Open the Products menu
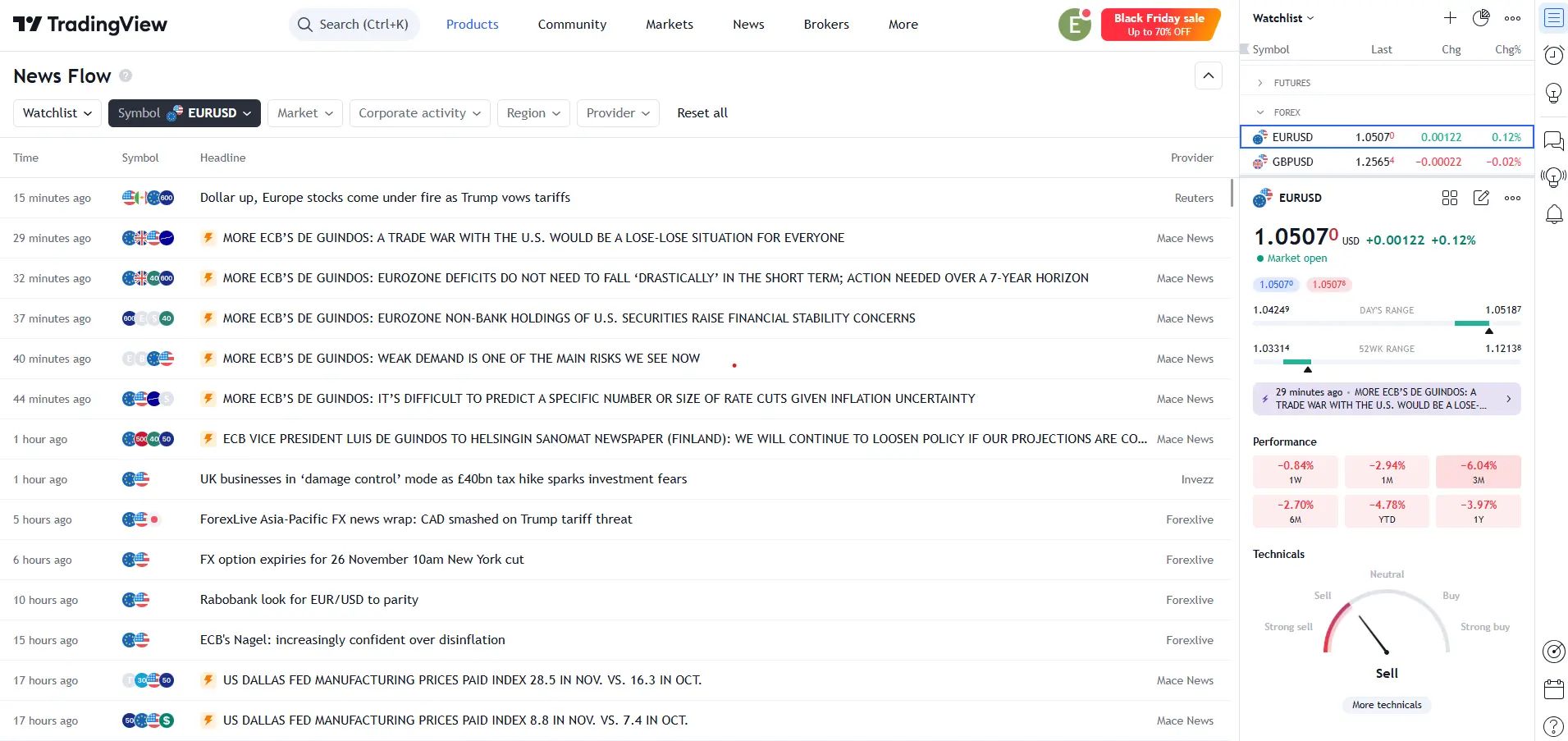This screenshot has height=741, width=1568. (473, 25)
